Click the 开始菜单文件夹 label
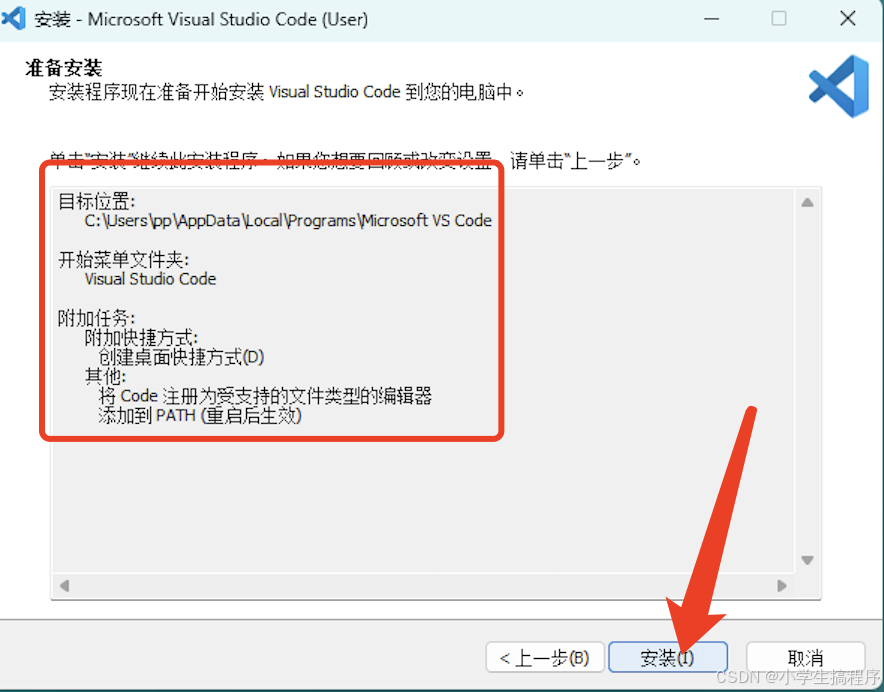The image size is (884, 692). pos(123,260)
